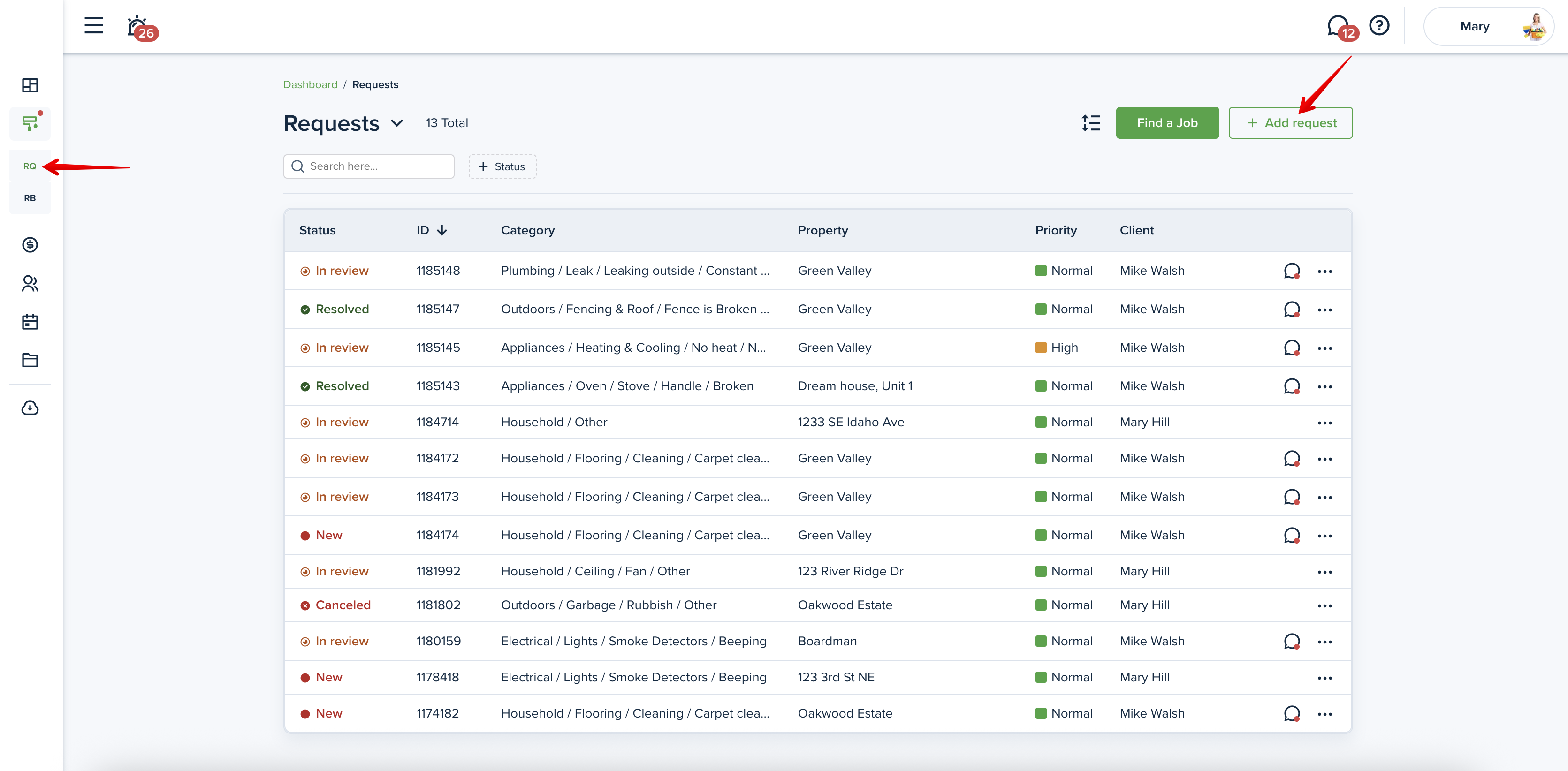Expand the Requests title dropdown

pos(397,123)
